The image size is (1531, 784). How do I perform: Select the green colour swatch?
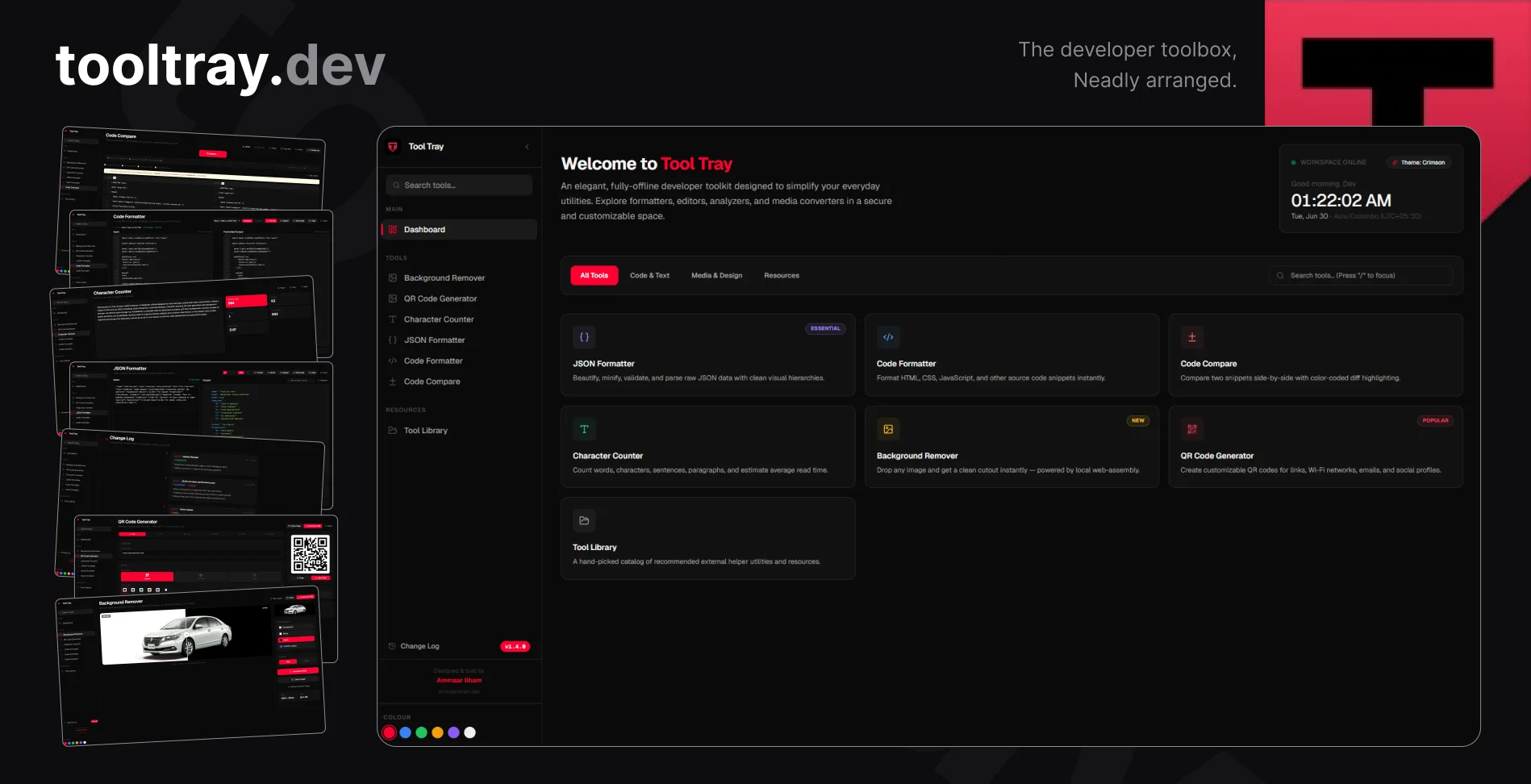click(x=421, y=732)
